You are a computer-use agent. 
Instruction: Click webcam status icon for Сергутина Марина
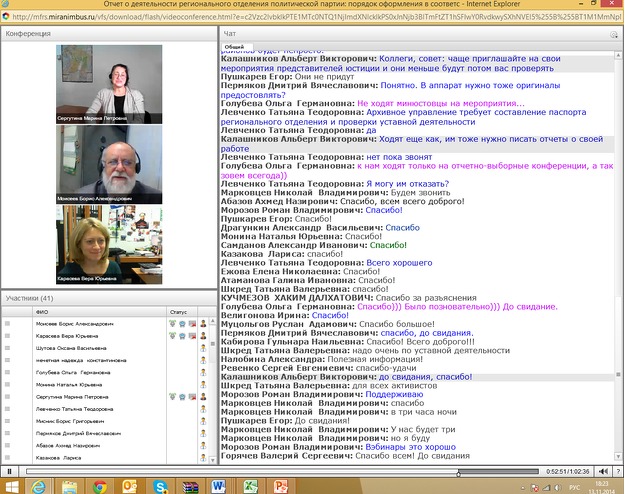click(182, 397)
